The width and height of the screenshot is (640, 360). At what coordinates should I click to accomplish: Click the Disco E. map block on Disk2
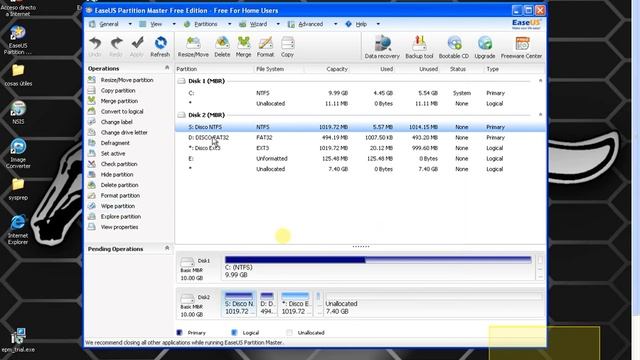295,303
